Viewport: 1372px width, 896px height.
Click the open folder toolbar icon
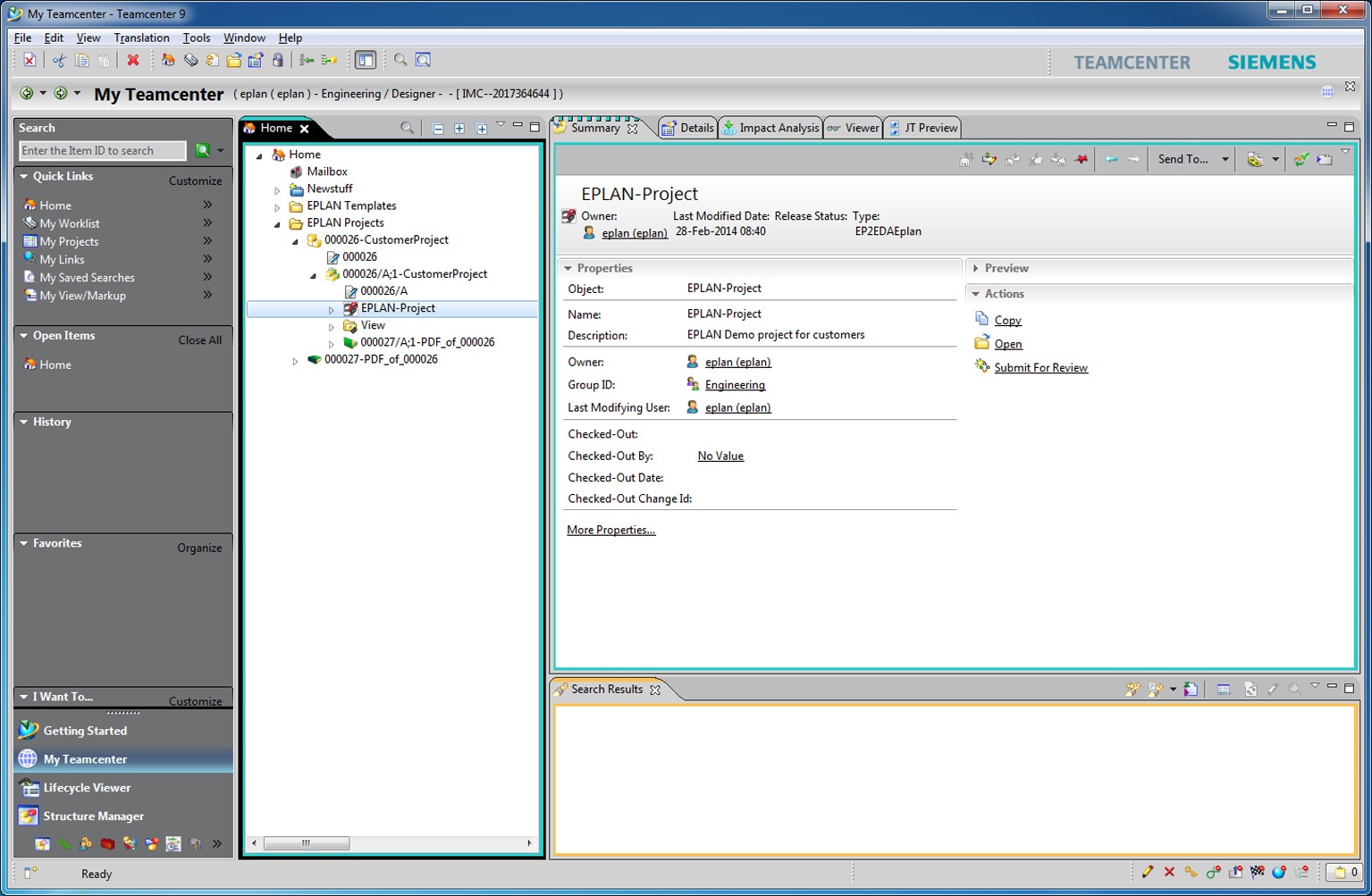tap(233, 61)
